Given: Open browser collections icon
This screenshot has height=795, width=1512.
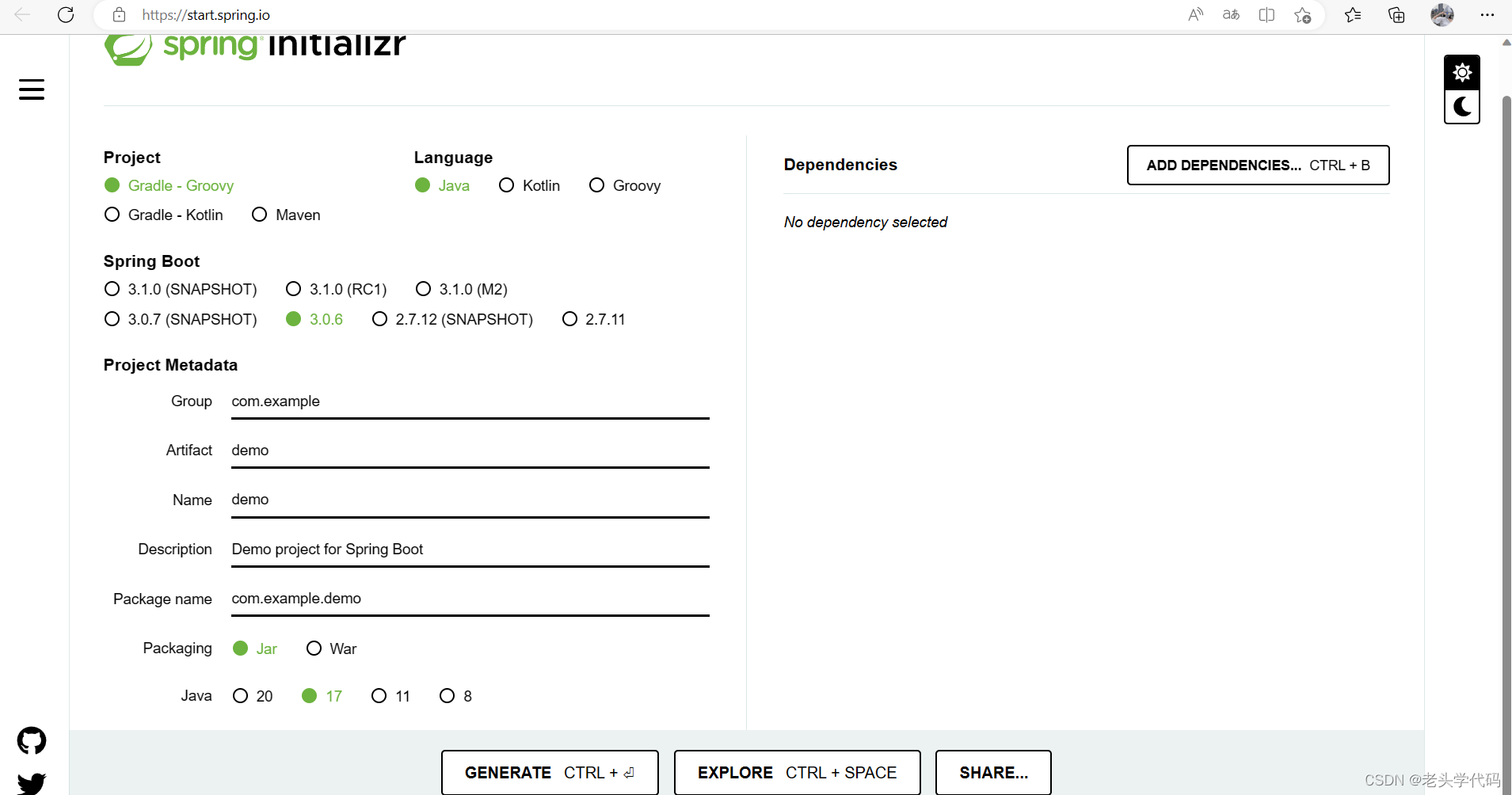Looking at the screenshot, I should coord(1396,15).
